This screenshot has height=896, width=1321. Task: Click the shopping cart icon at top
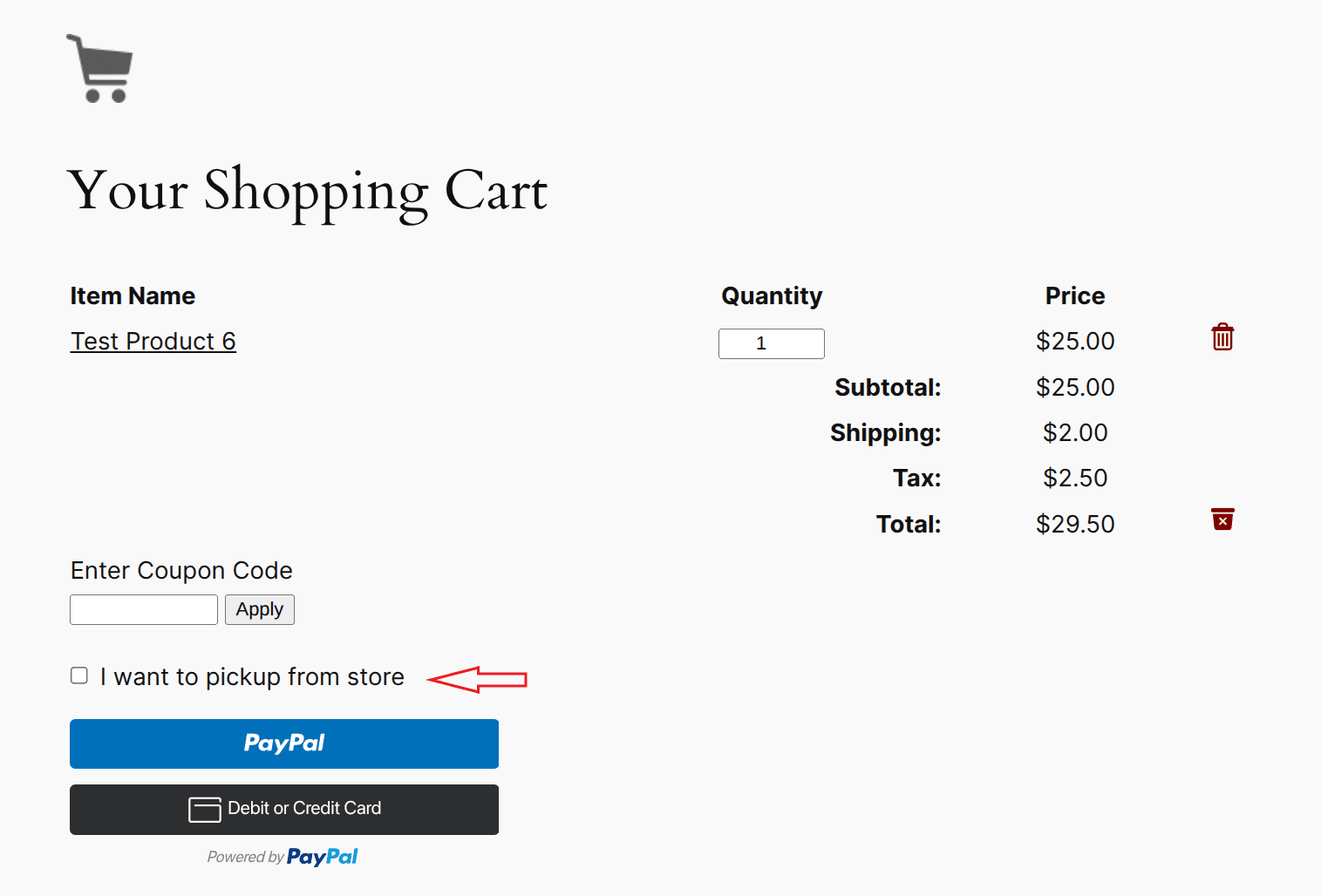(x=99, y=69)
